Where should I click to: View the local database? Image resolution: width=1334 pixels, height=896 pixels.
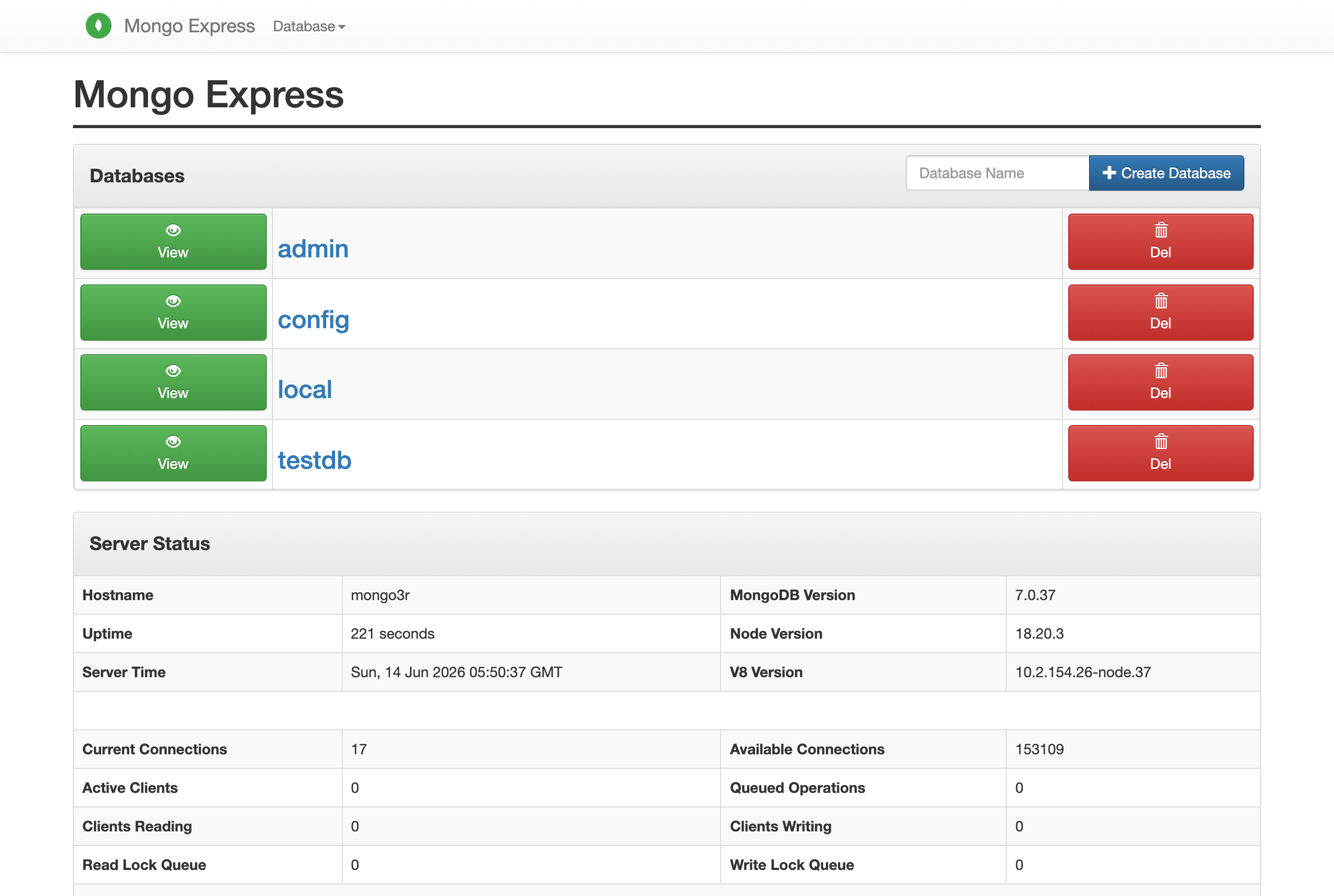[173, 382]
